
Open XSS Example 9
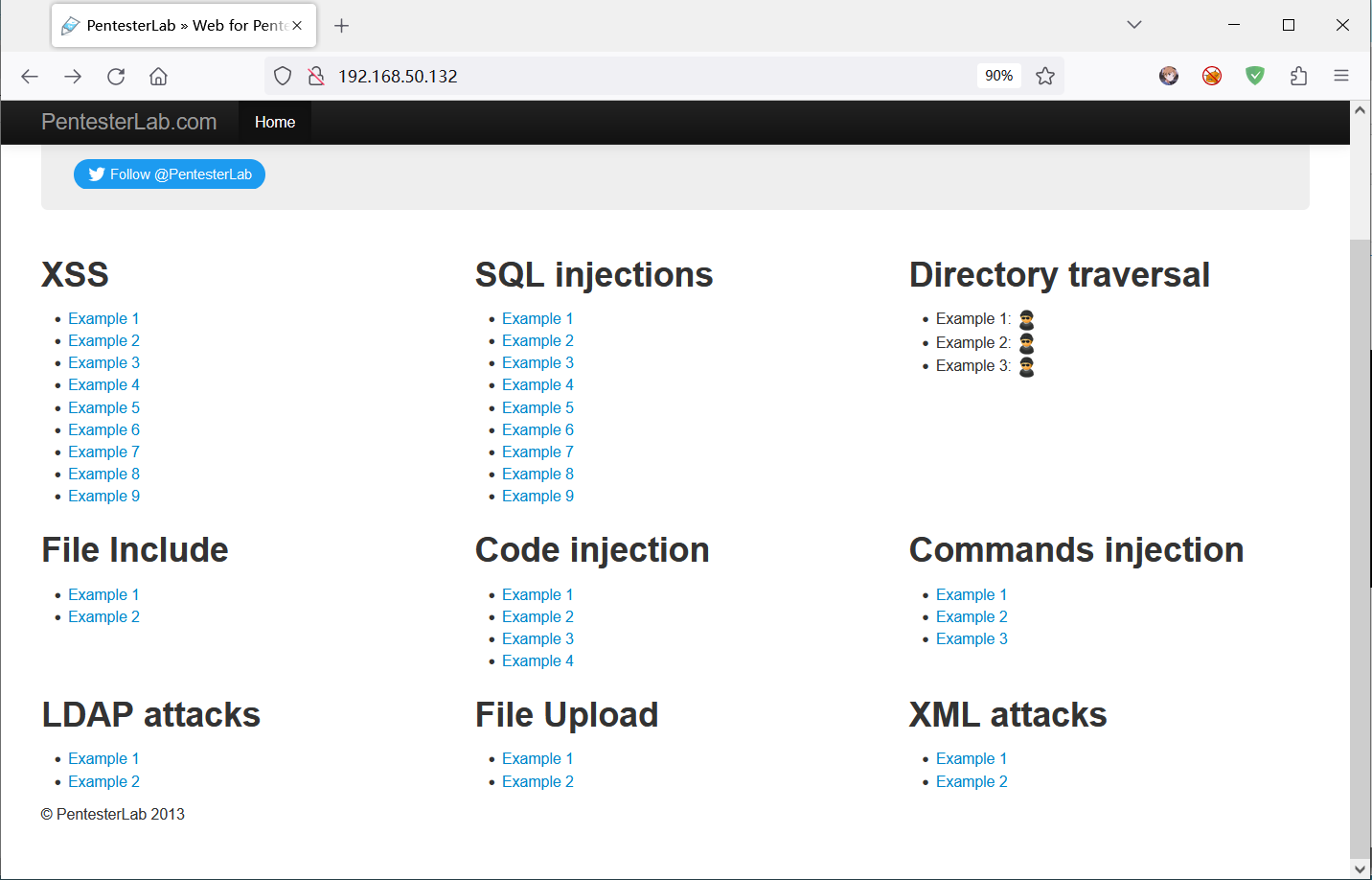pyautogui.click(x=103, y=496)
